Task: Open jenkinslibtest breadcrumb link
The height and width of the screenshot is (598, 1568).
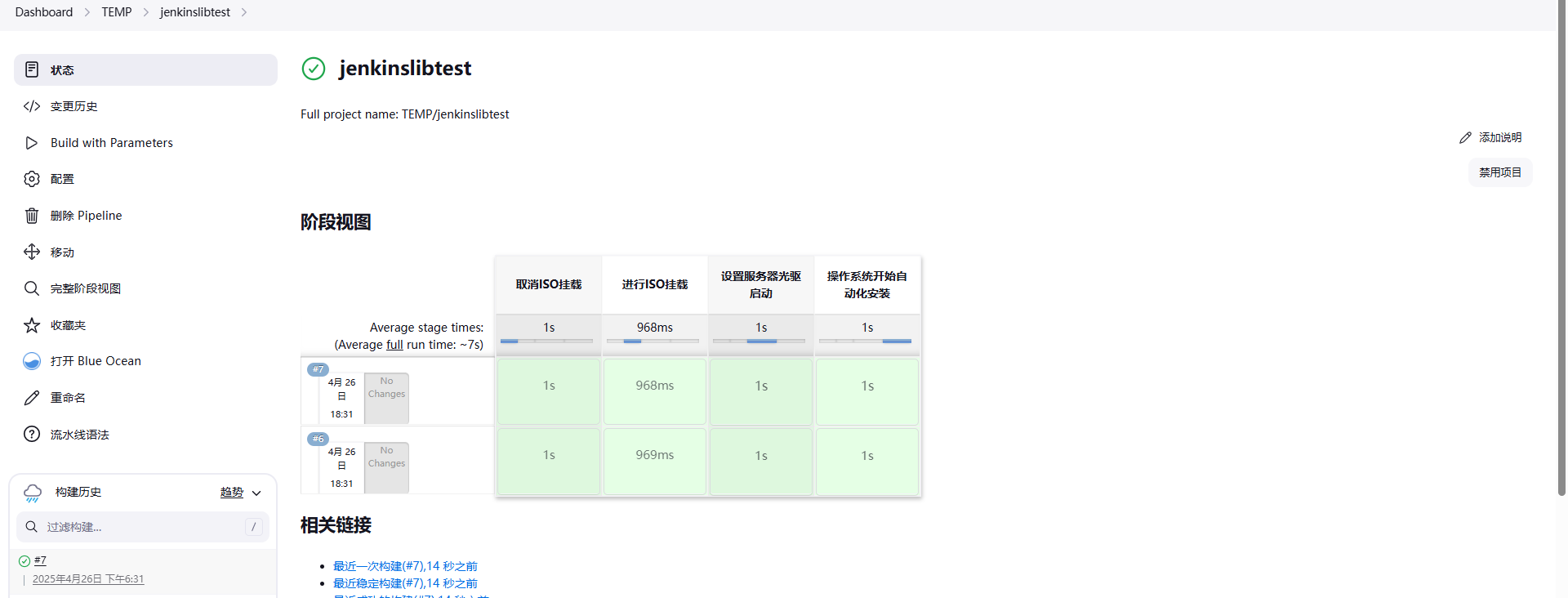Action: point(195,12)
